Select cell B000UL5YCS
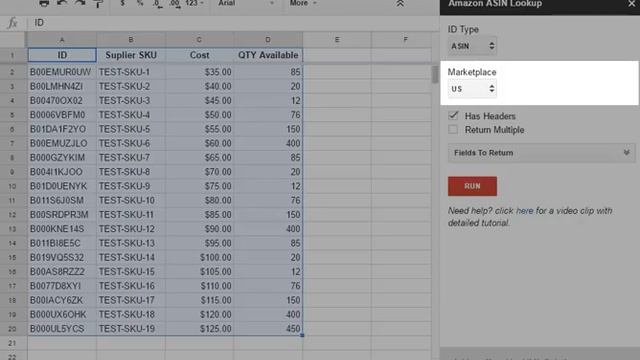 (62, 329)
